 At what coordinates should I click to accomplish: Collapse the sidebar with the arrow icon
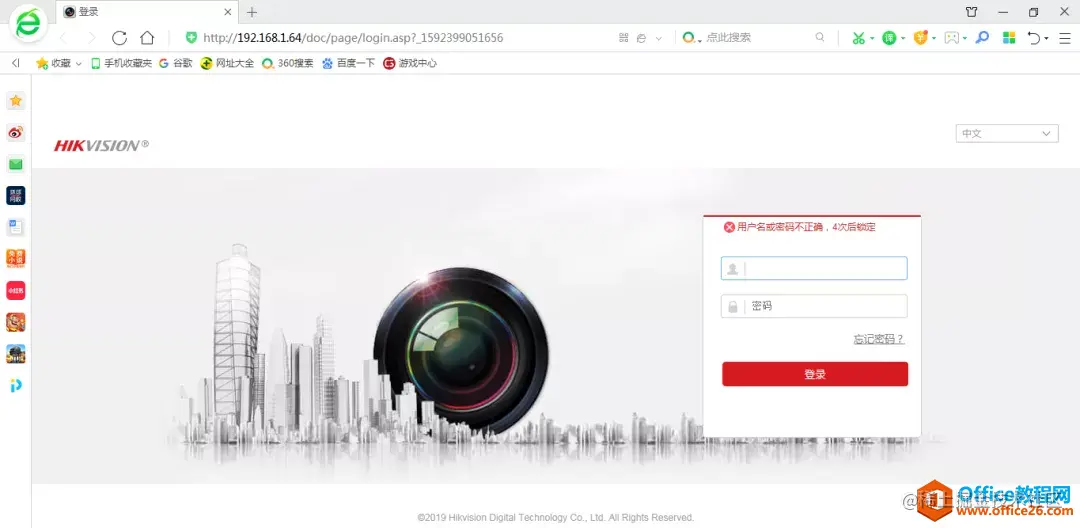(15, 63)
